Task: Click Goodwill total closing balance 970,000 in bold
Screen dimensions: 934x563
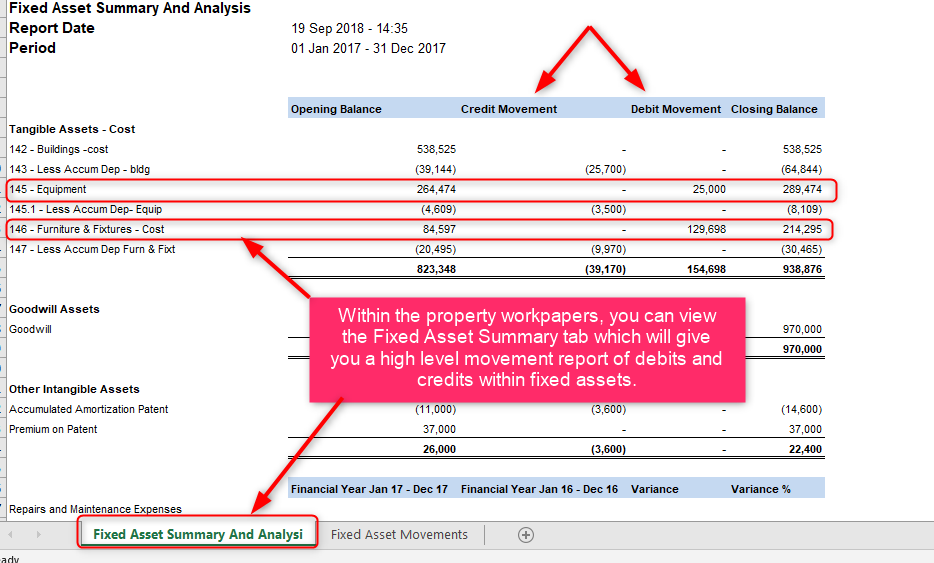Action: 802,349
